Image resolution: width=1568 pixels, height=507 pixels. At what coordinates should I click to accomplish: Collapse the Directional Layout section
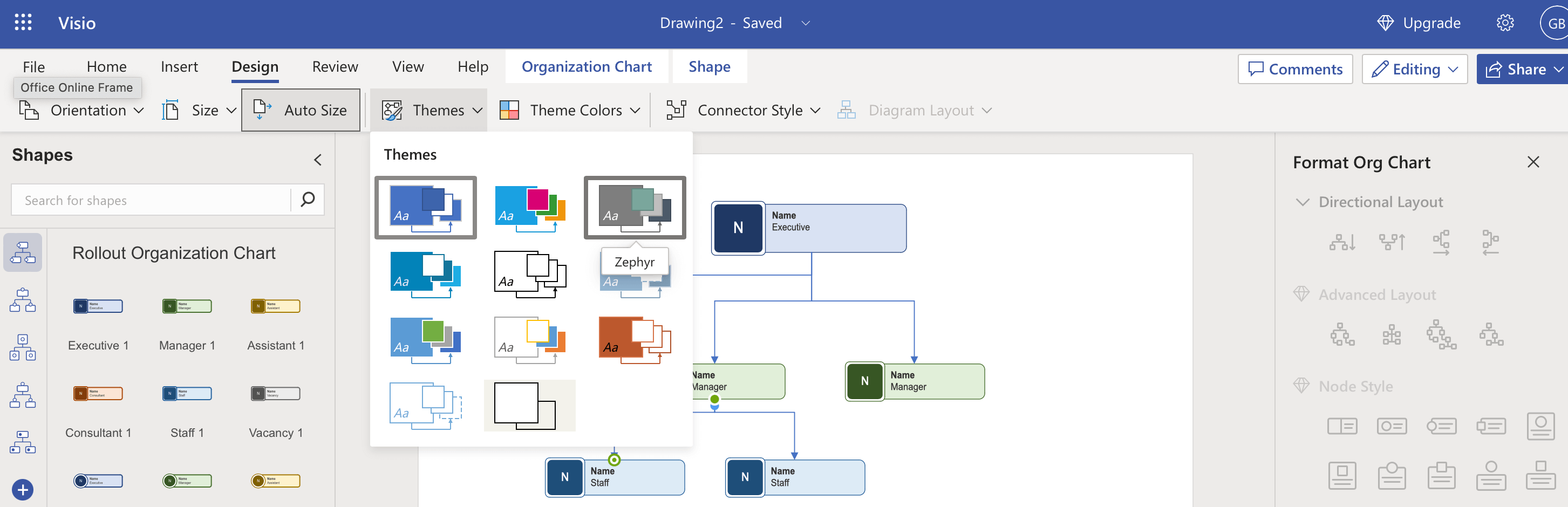[1303, 202]
